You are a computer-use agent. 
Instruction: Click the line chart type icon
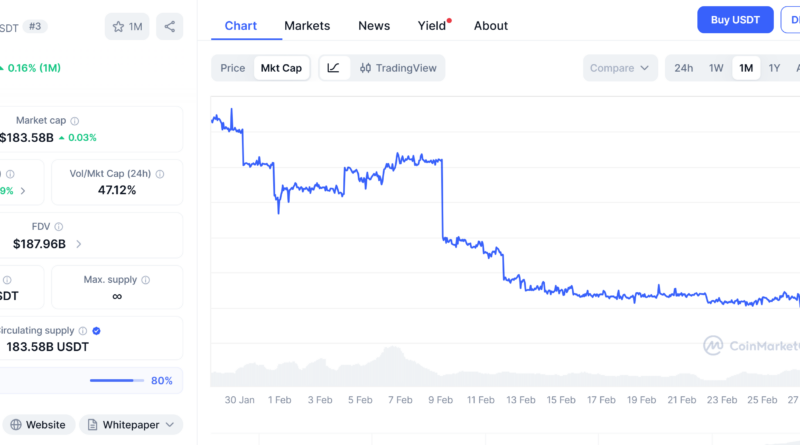point(333,68)
